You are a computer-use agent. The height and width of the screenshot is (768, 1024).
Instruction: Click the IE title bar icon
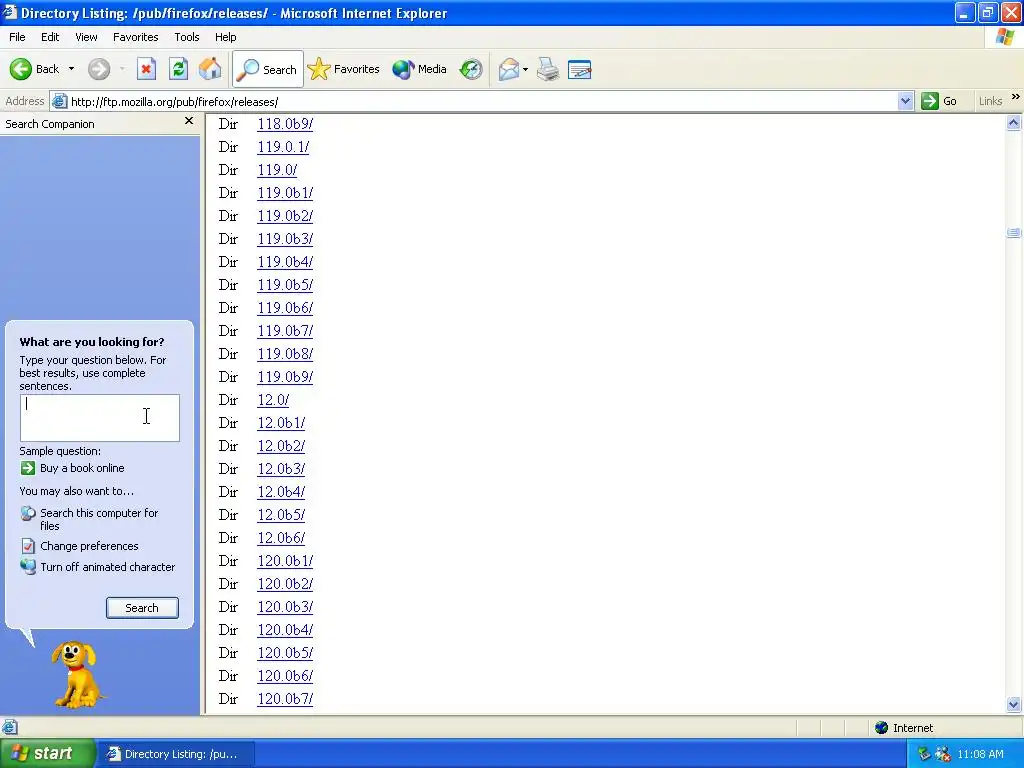click(x=10, y=12)
